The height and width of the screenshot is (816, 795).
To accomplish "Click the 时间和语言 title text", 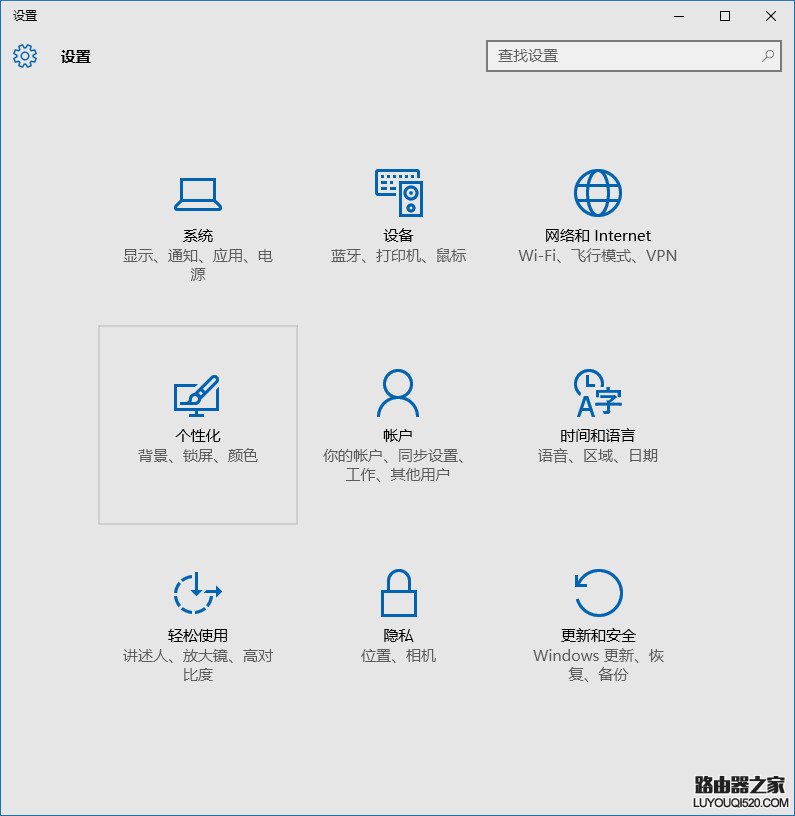I will pos(598,436).
